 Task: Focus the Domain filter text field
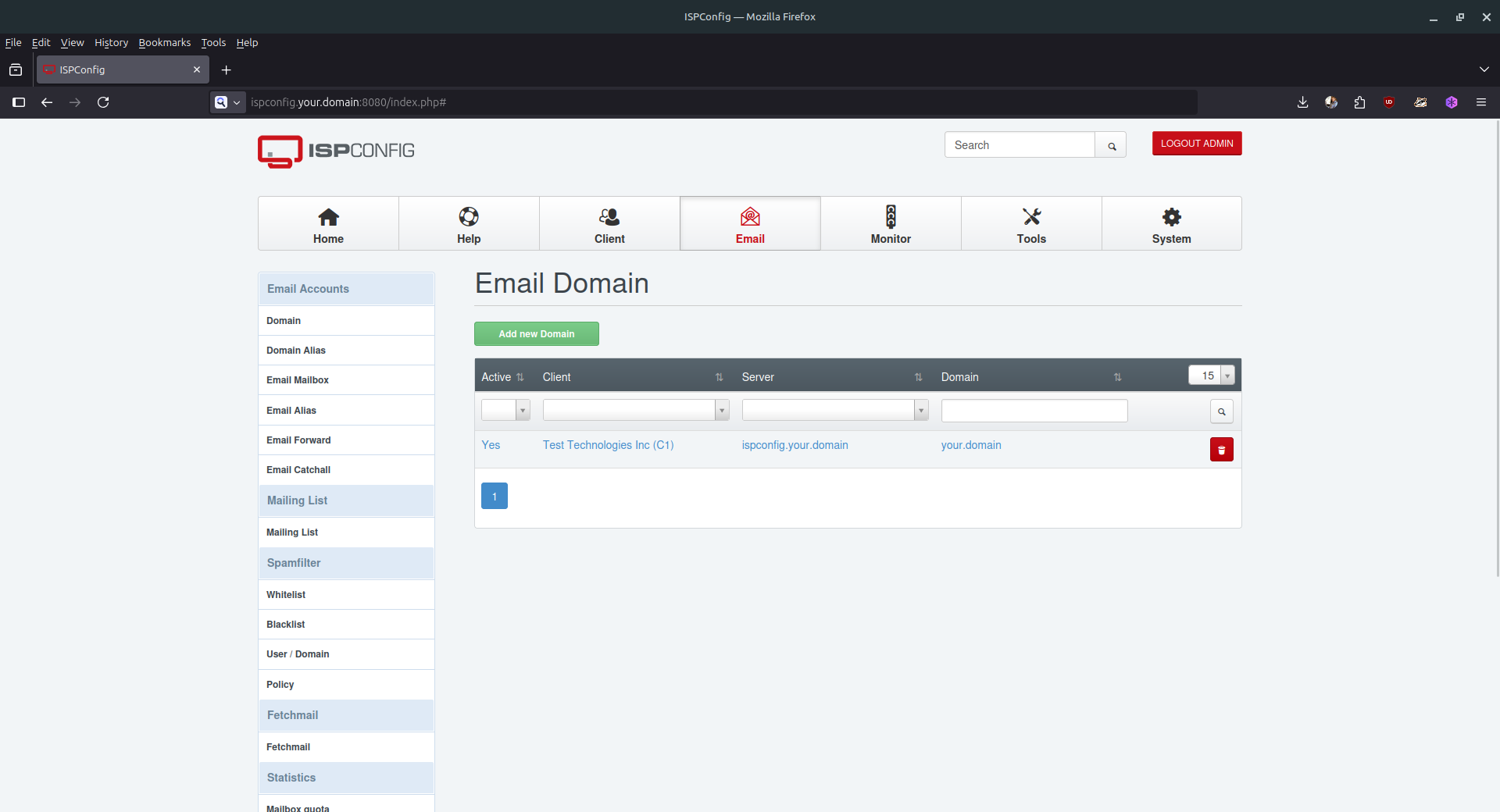click(1034, 411)
